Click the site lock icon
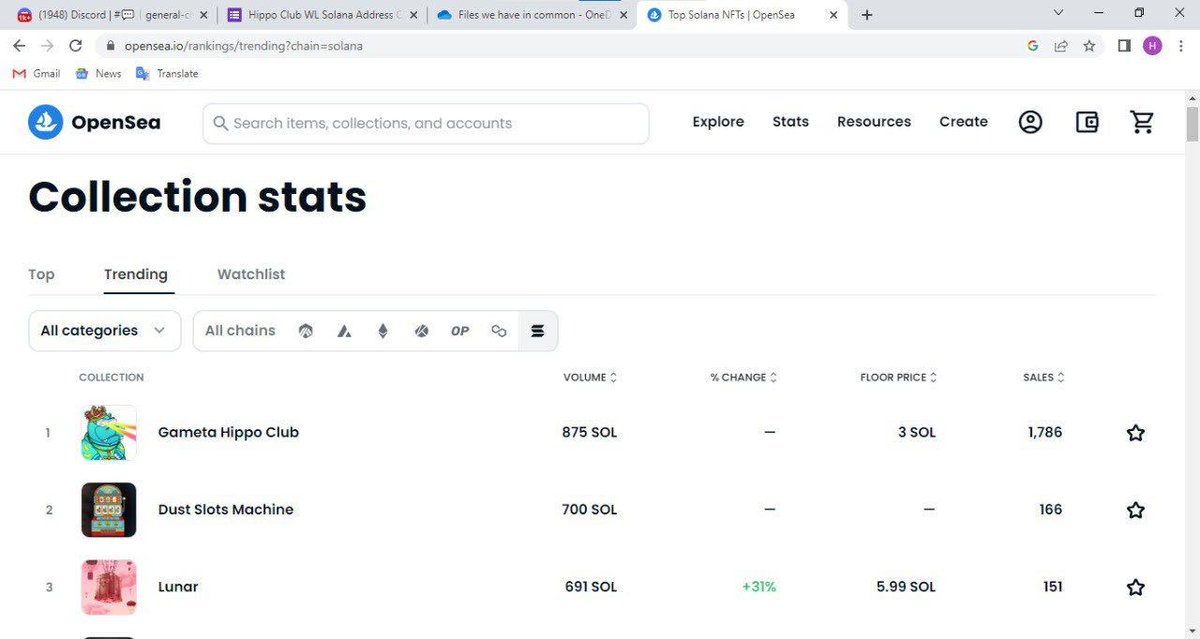This screenshot has width=1200, height=639. click(x=111, y=46)
